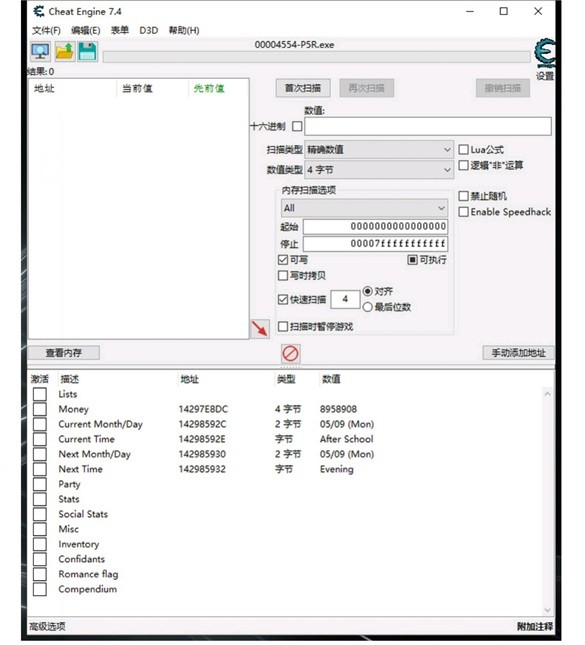
Task: Open the 表单 menu
Action: coord(120,30)
